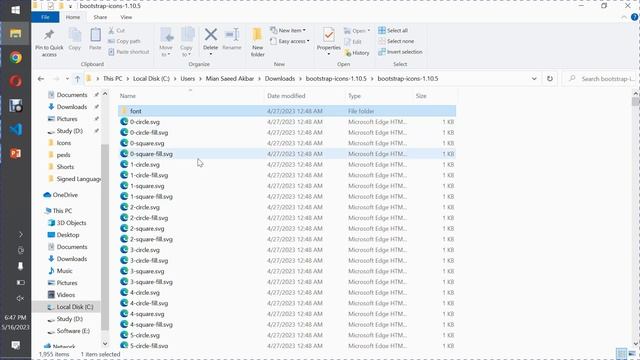Viewport: 640px width, 360px height.
Task: Open OneDrive in the navigation pane
Action: (60, 195)
